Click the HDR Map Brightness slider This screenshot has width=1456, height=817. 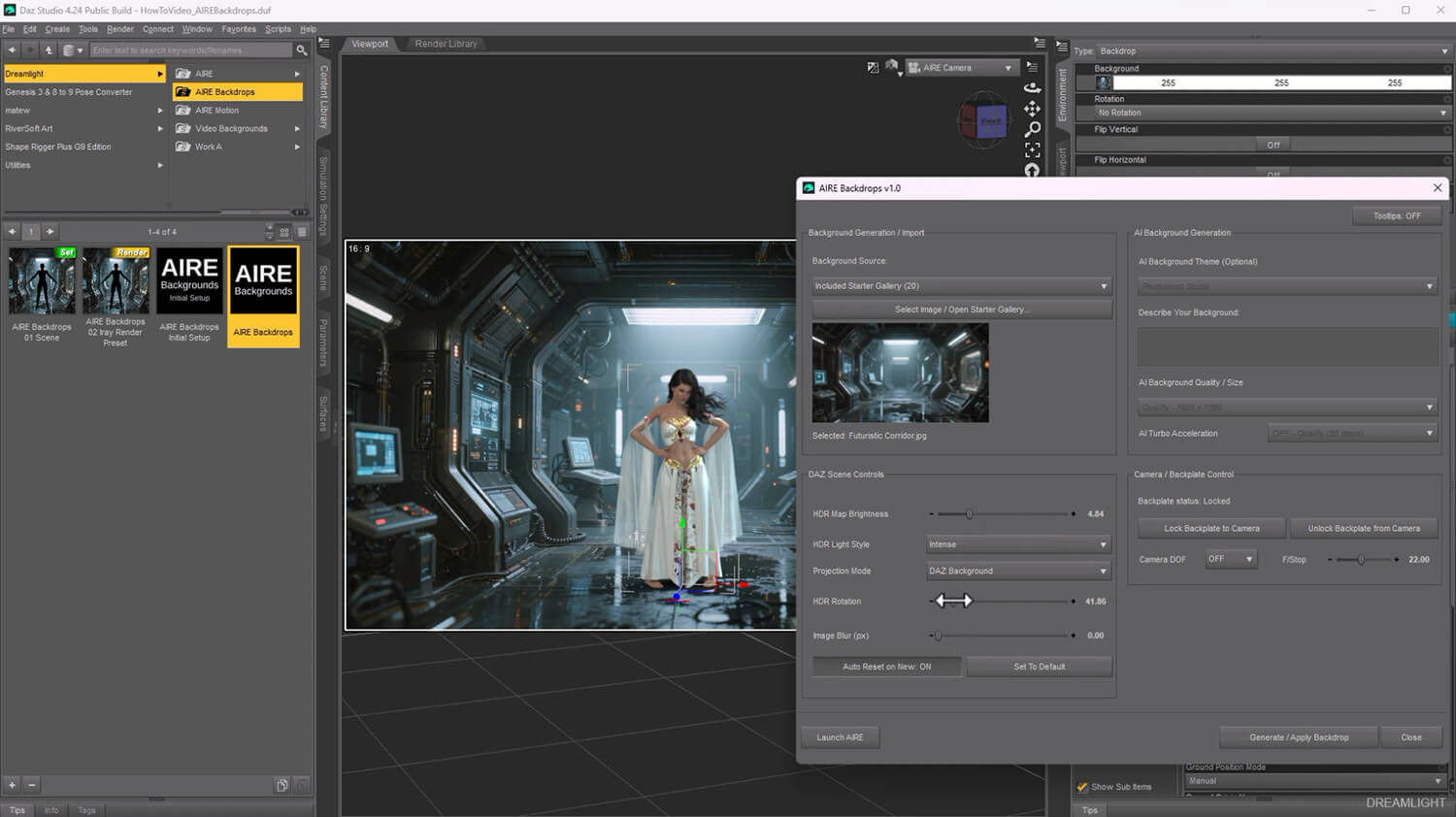pyautogui.click(x=1002, y=514)
